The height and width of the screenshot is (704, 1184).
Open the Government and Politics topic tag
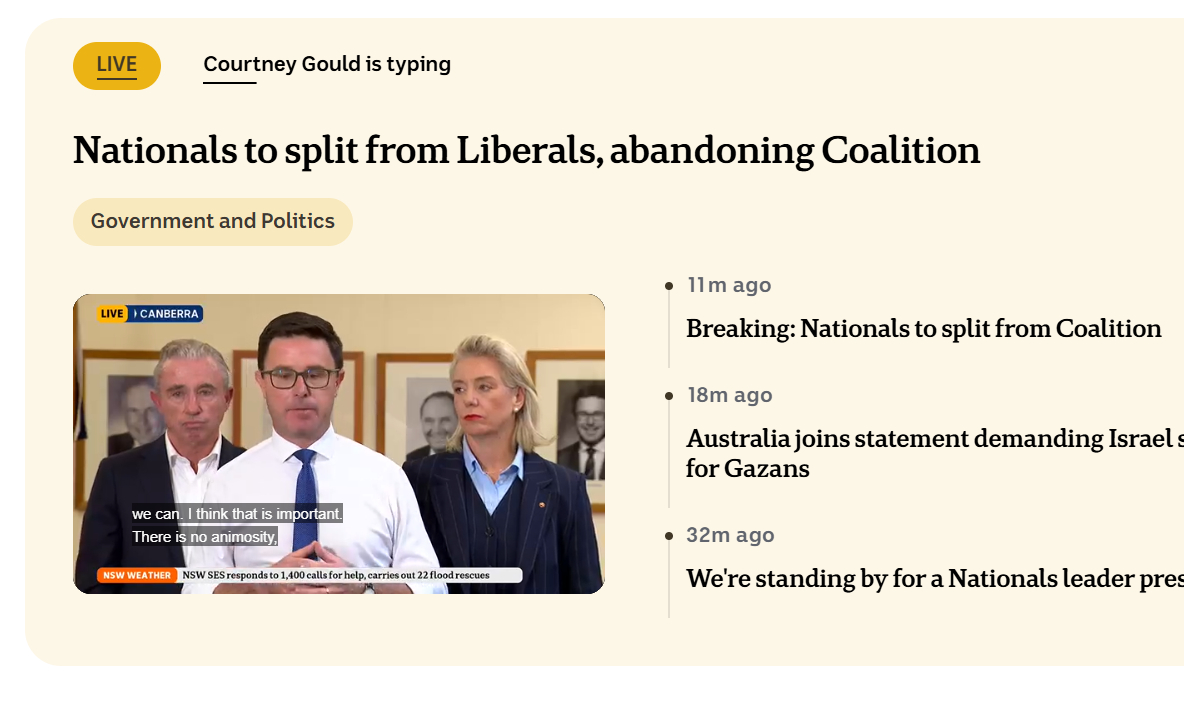coord(213,221)
